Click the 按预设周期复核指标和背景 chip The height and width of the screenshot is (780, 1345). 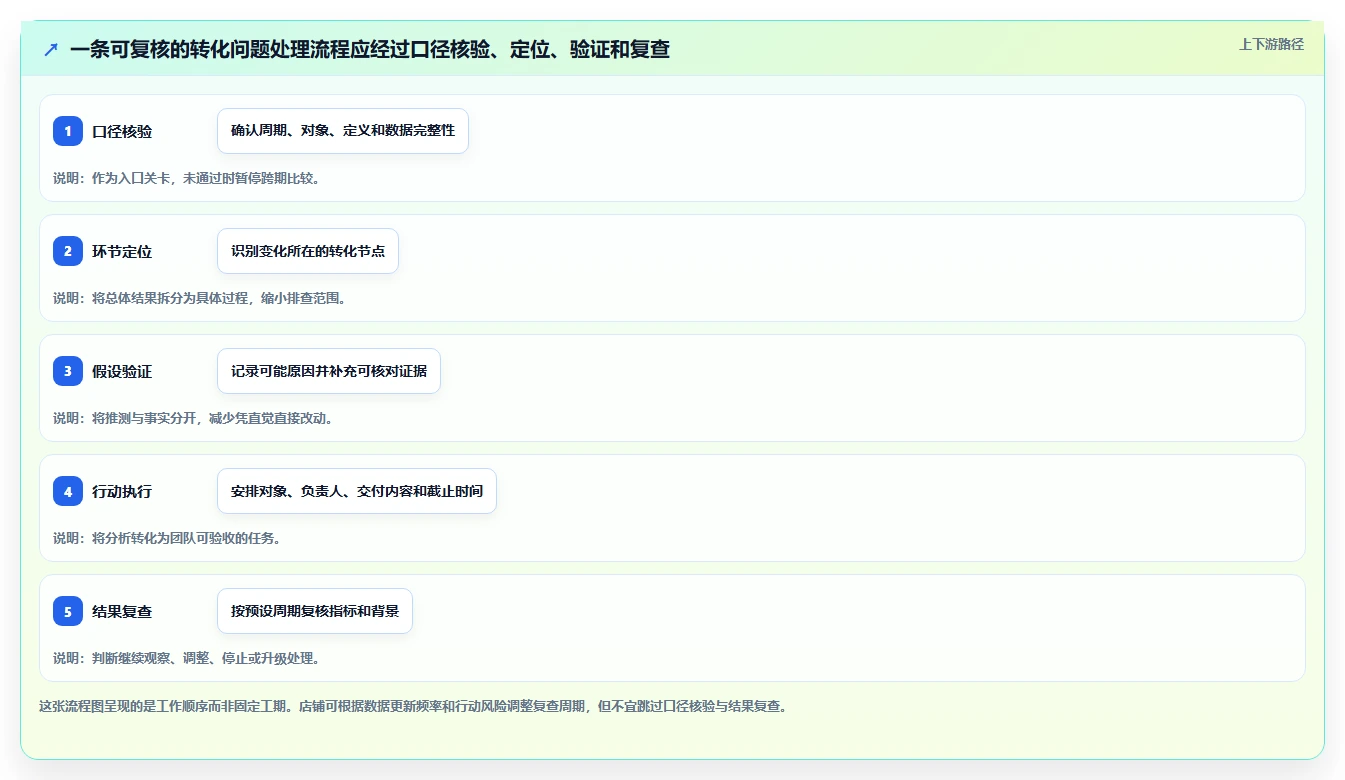point(315,611)
